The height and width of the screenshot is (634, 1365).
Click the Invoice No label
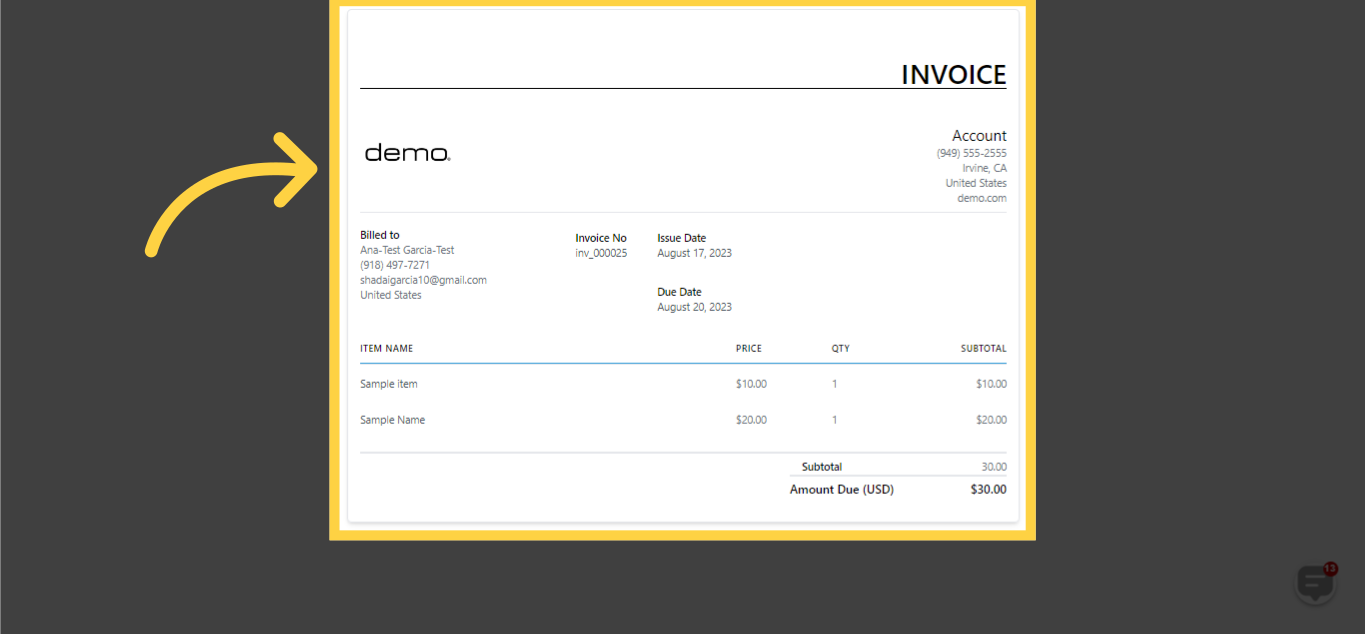pos(601,238)
